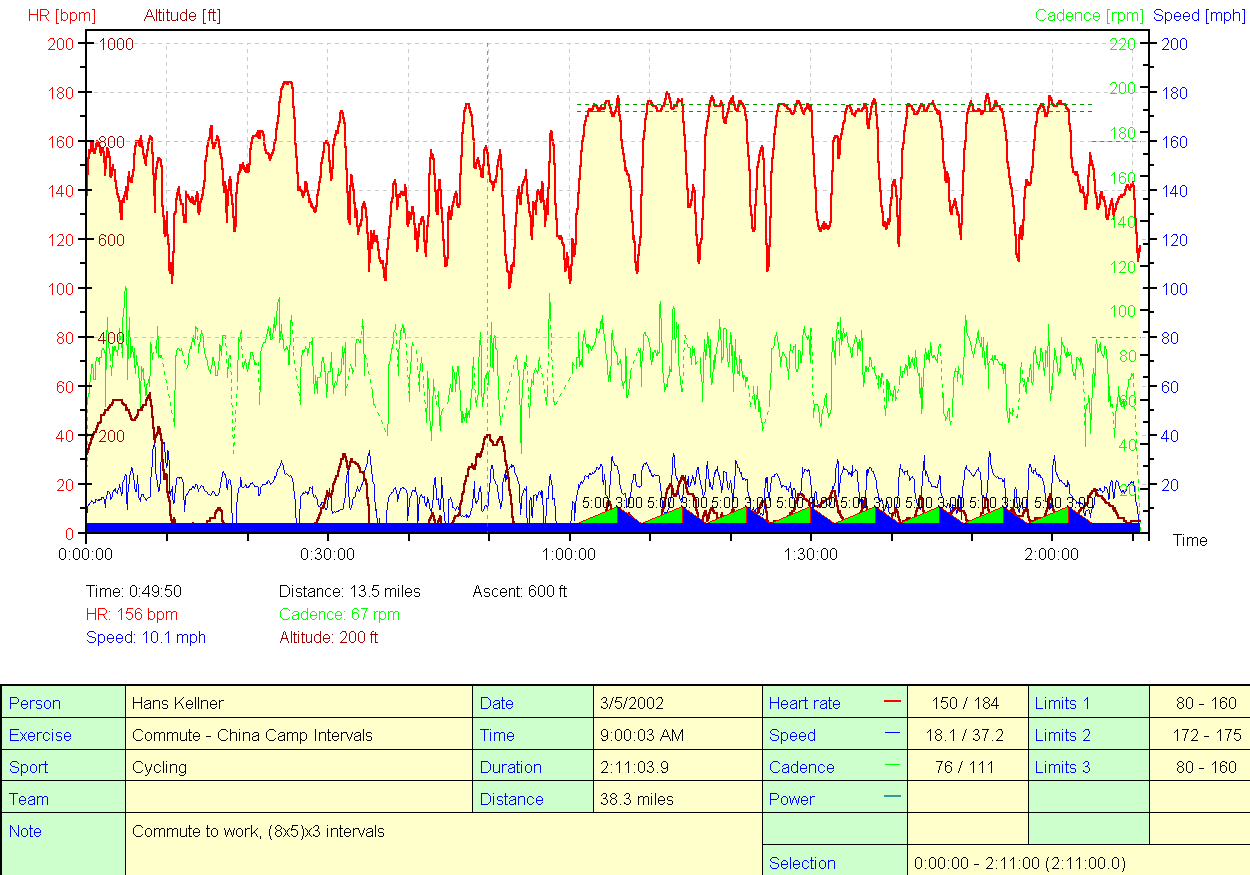Click the Duration label cell
This screenshot has height=875, width=1250.
533,767
